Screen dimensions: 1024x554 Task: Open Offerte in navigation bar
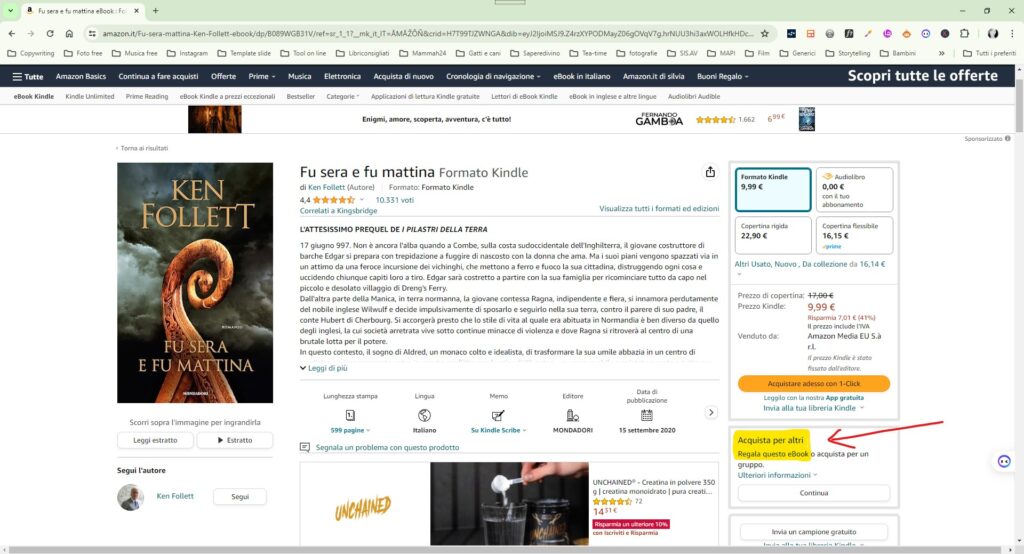coord(223,76)
